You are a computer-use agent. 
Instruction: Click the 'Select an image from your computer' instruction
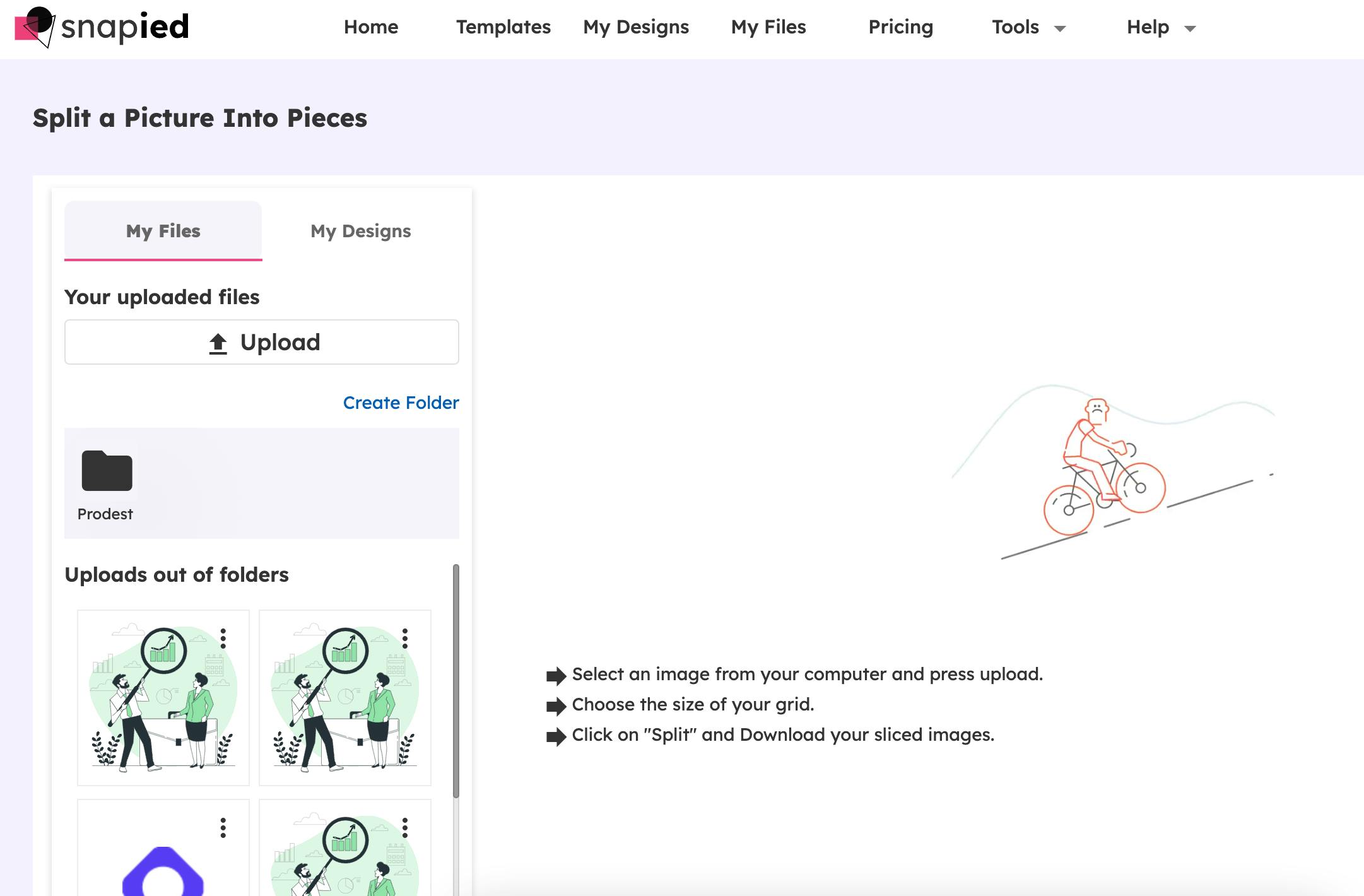808,674
